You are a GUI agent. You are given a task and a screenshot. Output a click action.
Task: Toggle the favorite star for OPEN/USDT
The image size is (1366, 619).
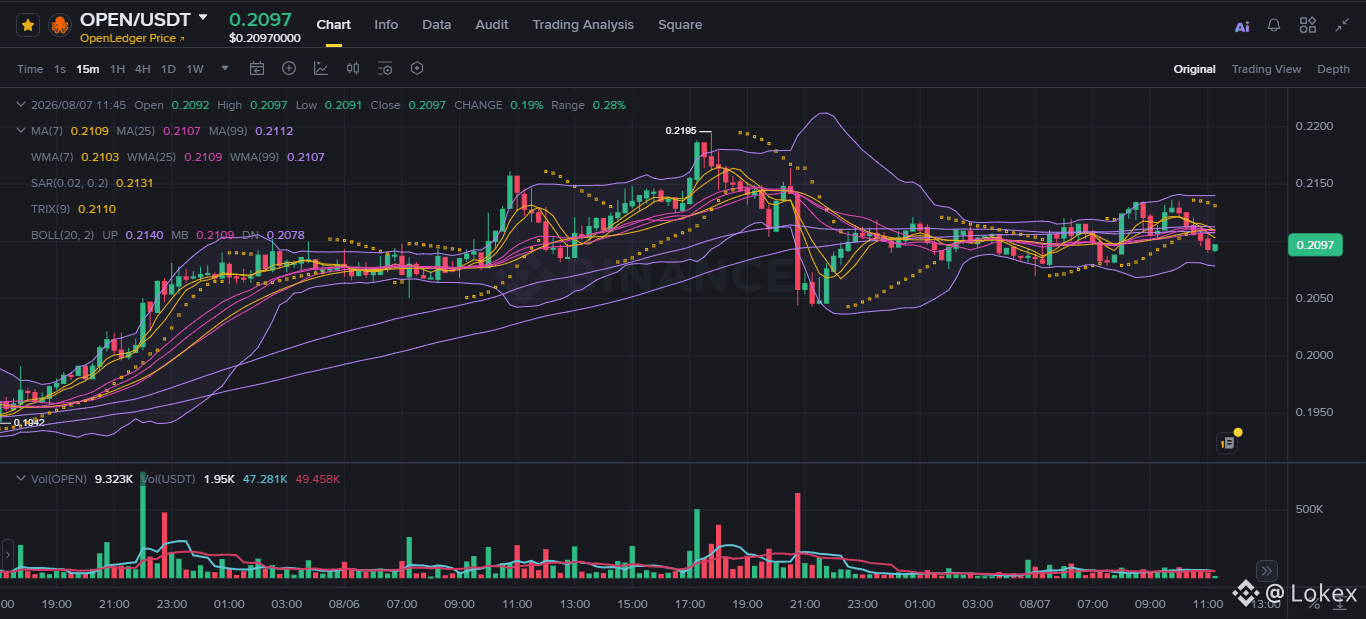click(28, 25)
